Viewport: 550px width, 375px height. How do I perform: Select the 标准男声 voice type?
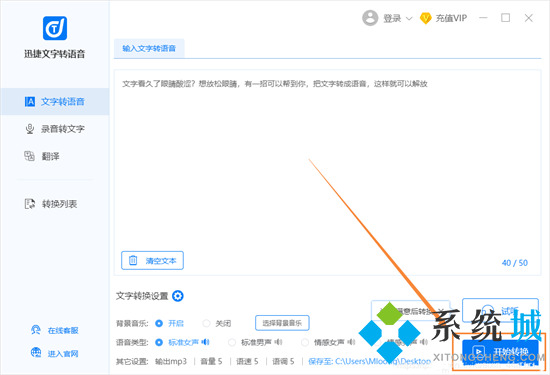click(x=232, y=342)
